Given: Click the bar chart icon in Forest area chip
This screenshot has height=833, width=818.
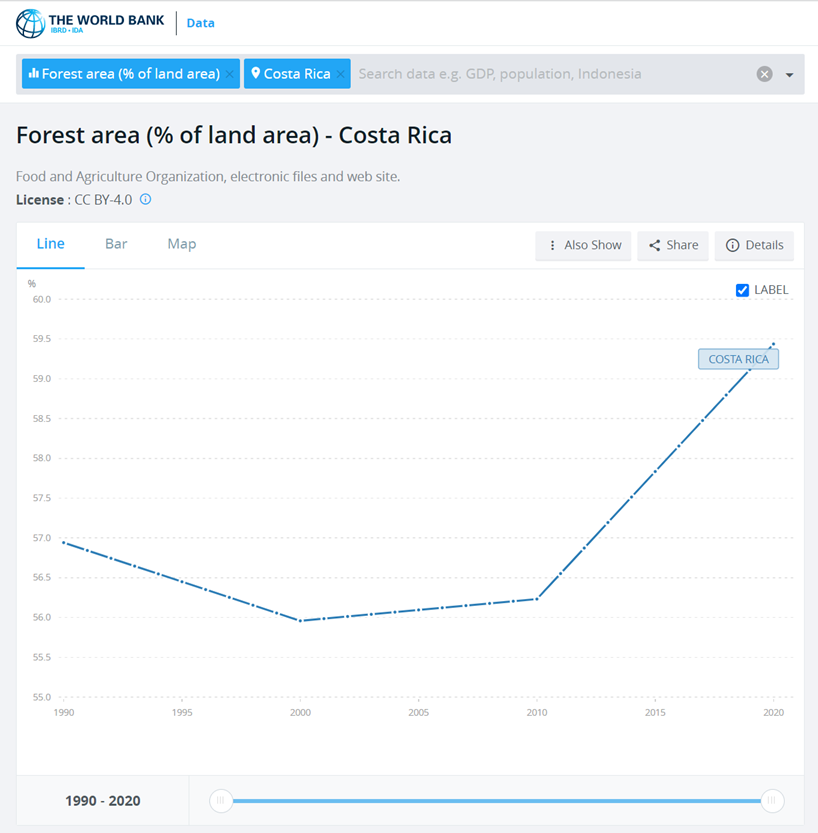Looking at the screenshot, I should point(33,73).
